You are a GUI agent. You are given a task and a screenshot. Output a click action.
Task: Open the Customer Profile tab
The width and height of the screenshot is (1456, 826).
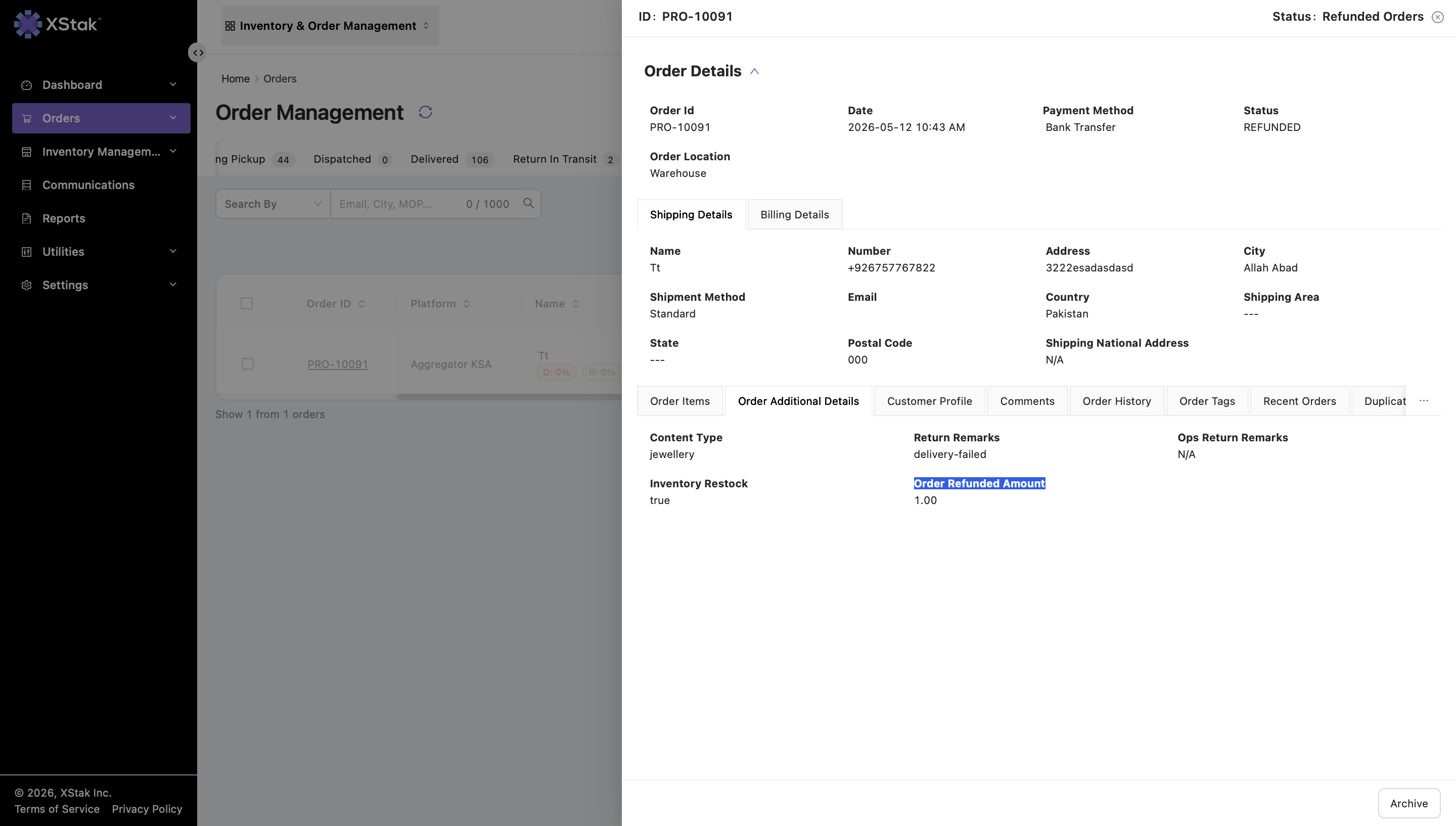point(929,401)
